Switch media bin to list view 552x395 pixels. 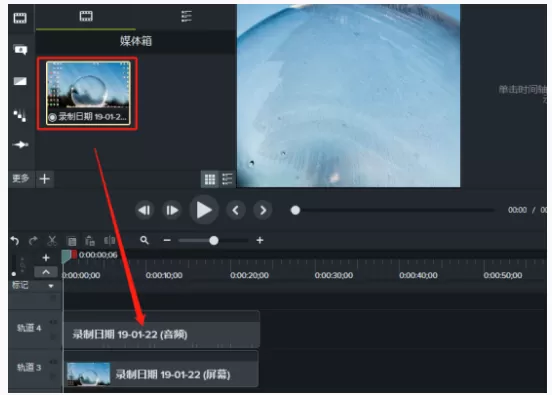click(227, 179)
